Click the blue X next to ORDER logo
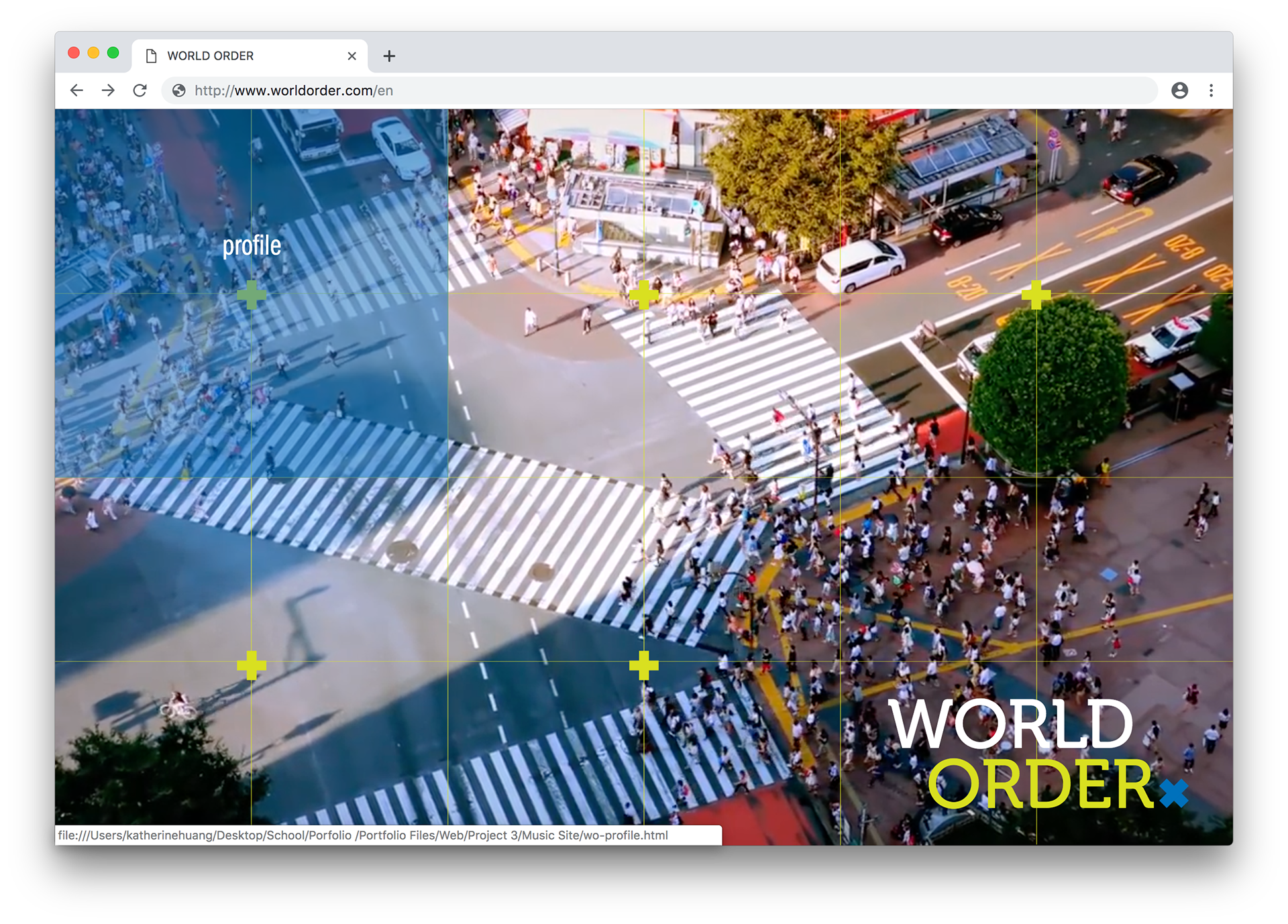1288x924 pixels. click(1174, 793)
